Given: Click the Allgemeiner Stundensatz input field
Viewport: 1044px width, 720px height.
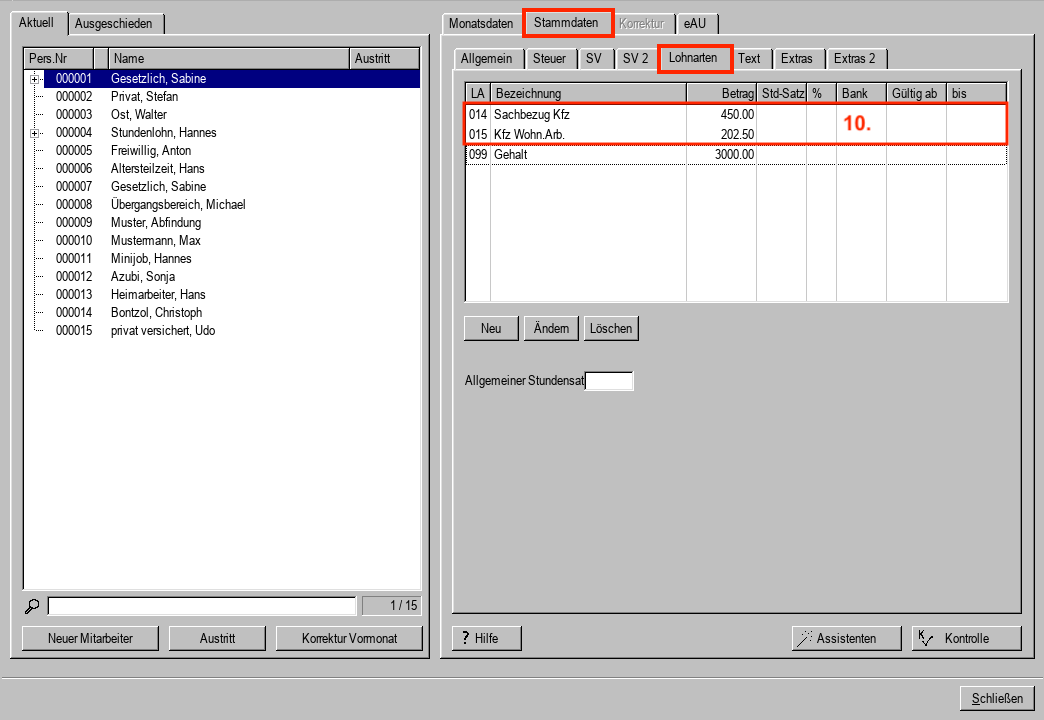Looking at the screenshot, I should 609,381.
